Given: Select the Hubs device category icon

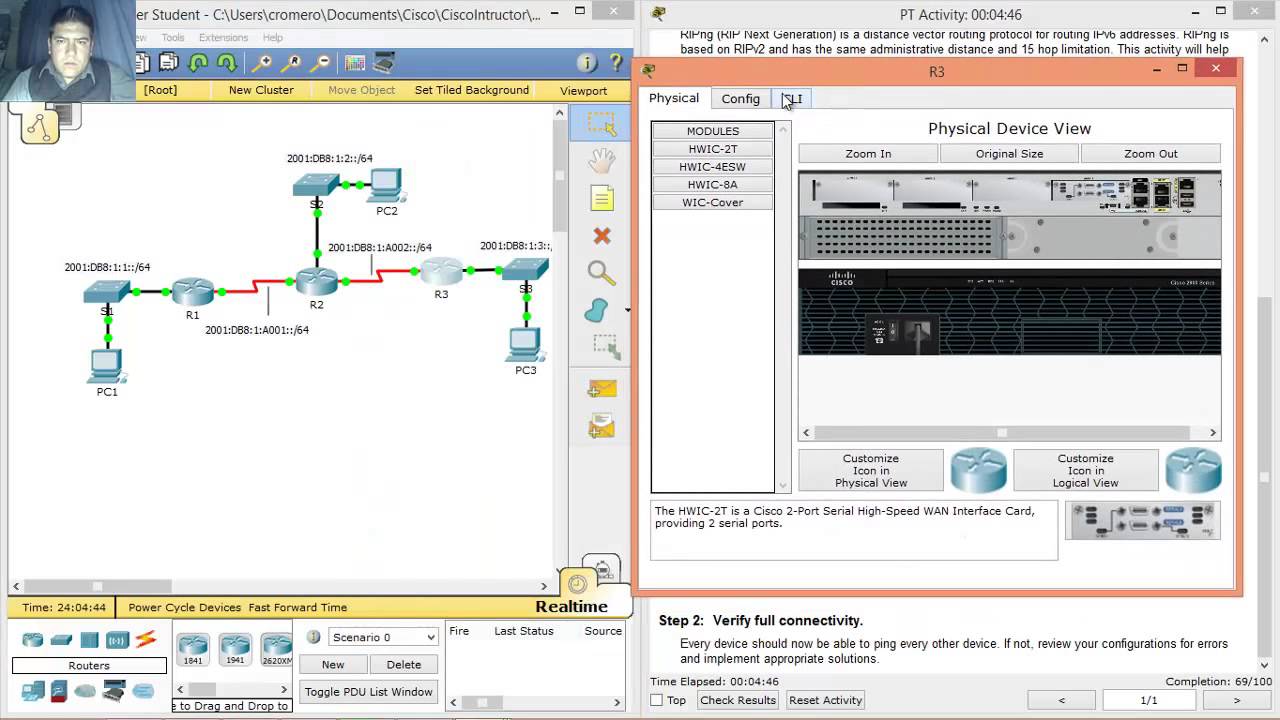Looking at the screenshot, I should pyautogui.click(x=89, y=640).
